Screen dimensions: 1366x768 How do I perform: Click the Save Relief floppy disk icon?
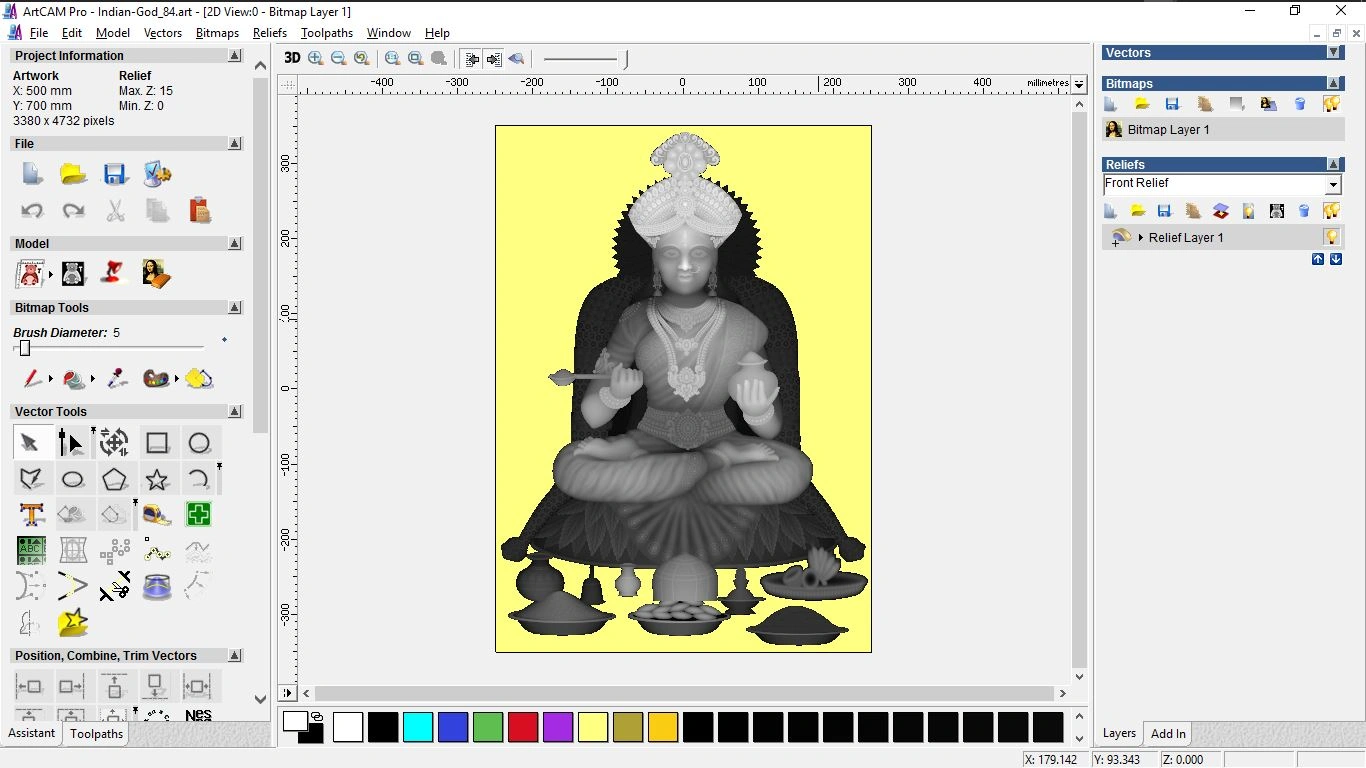[1163, 210]
